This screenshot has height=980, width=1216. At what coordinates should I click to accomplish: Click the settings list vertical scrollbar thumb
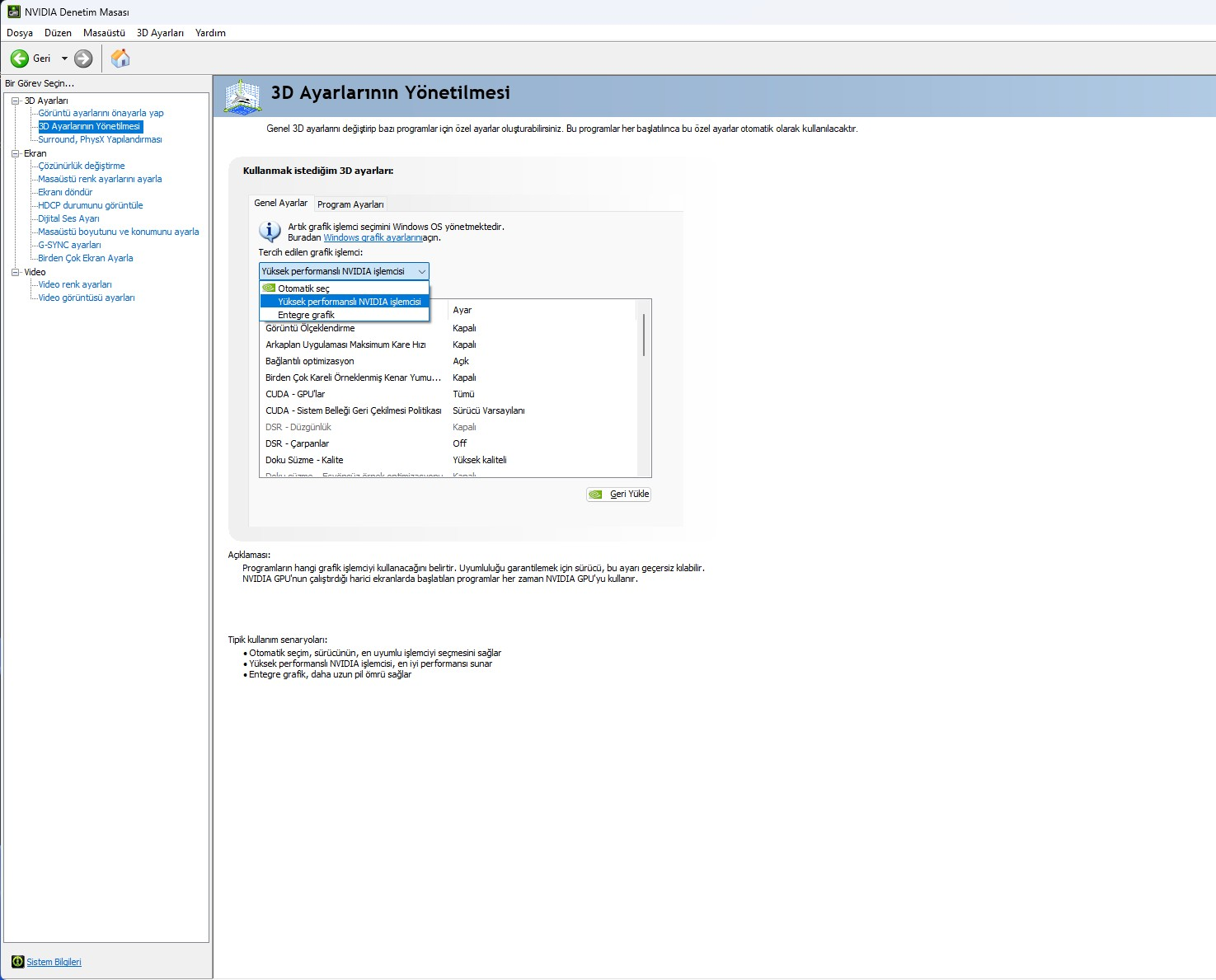(x=644, y=334)
